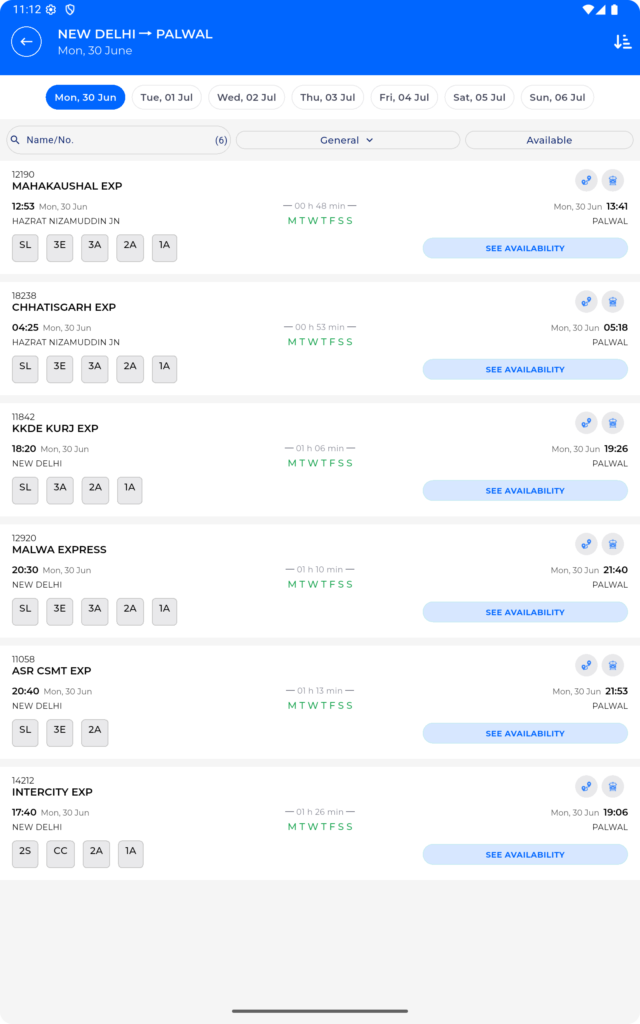Image resolution: width=640 pixels, height=1024 pixels.
Task: Open the sort order icon
Action: 622,42
